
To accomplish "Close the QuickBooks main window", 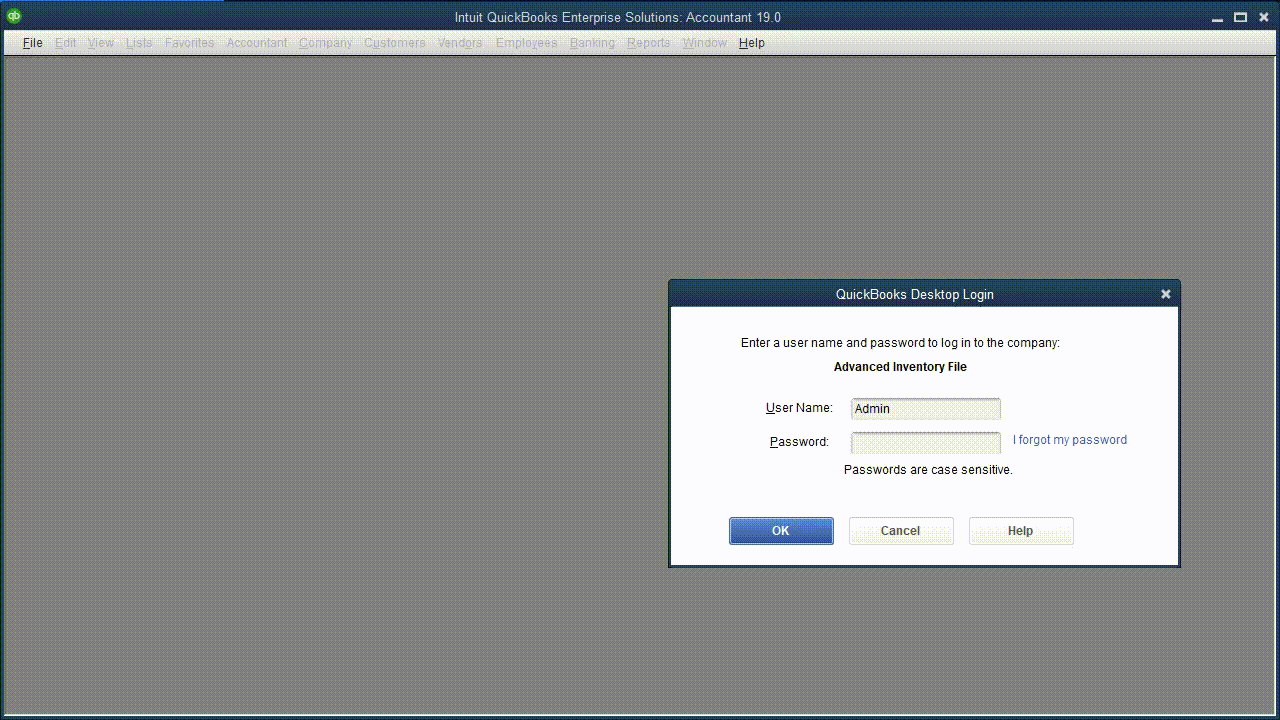I will click(x=1263, y=17).
